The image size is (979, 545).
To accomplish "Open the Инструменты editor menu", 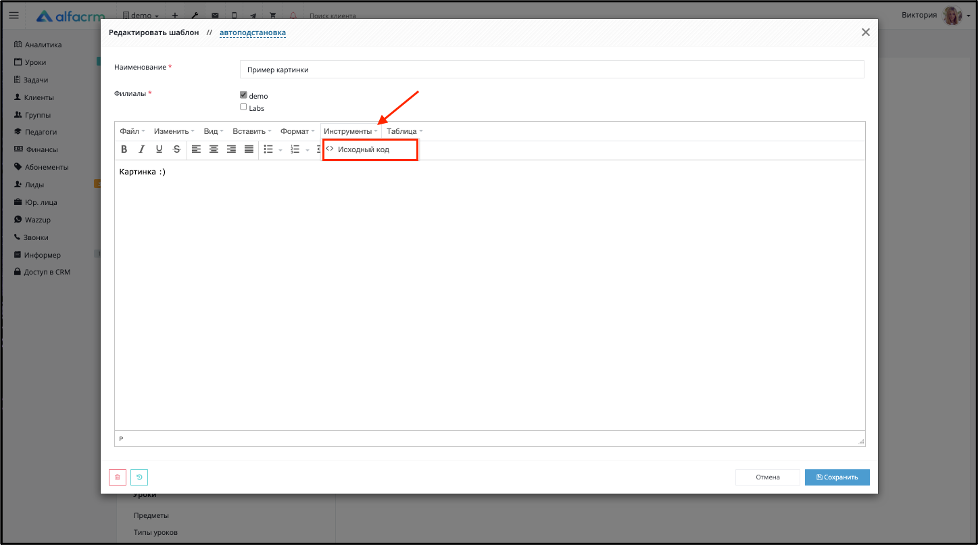I will pyautogui.click(x=350, y=131).
